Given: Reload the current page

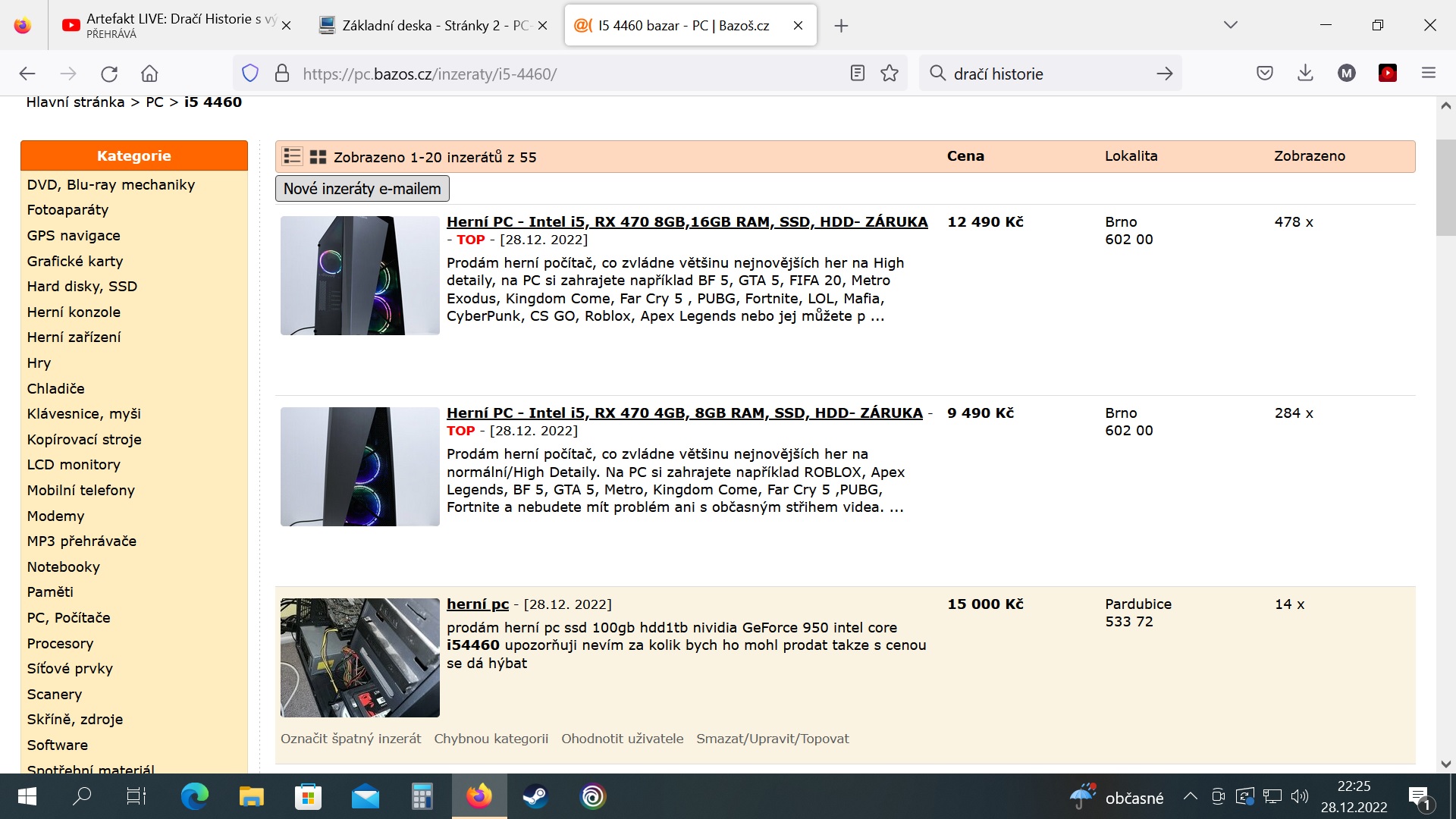Looking at the screenshot, I should pos(109,74).
